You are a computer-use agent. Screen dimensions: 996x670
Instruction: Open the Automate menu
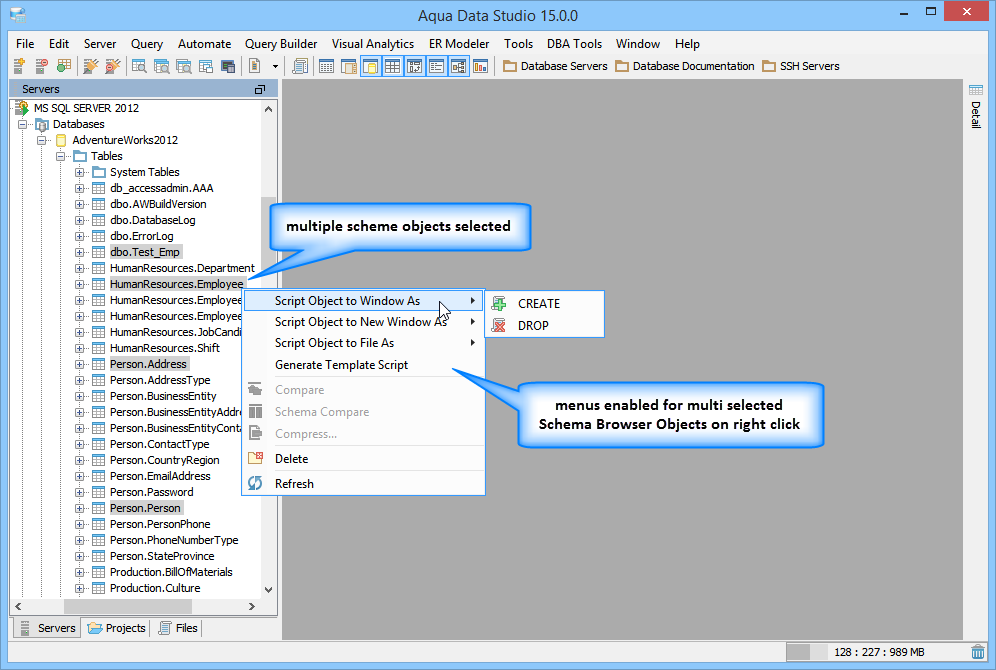205,44
